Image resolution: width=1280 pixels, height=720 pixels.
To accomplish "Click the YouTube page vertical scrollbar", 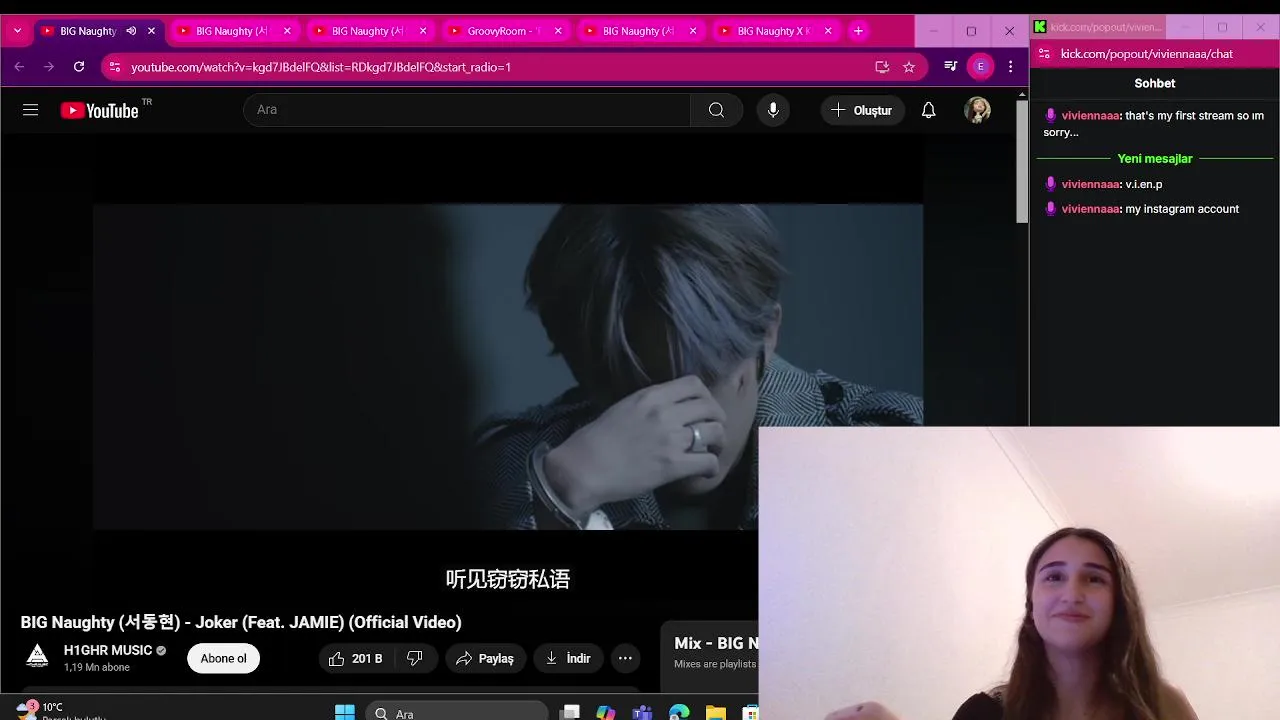I will click(1022, 160).
